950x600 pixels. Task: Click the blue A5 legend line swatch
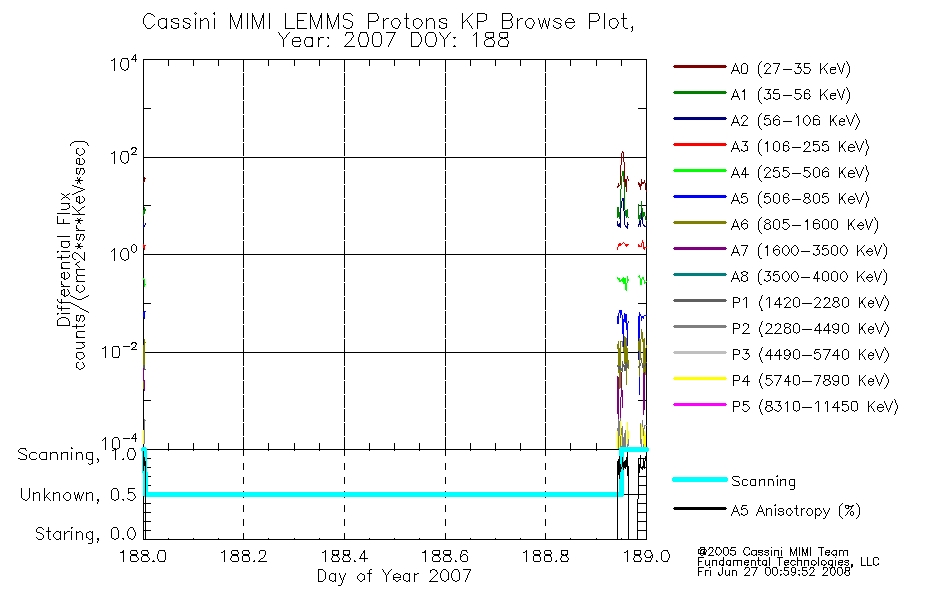pyautogui.click(x=699, y=197)
